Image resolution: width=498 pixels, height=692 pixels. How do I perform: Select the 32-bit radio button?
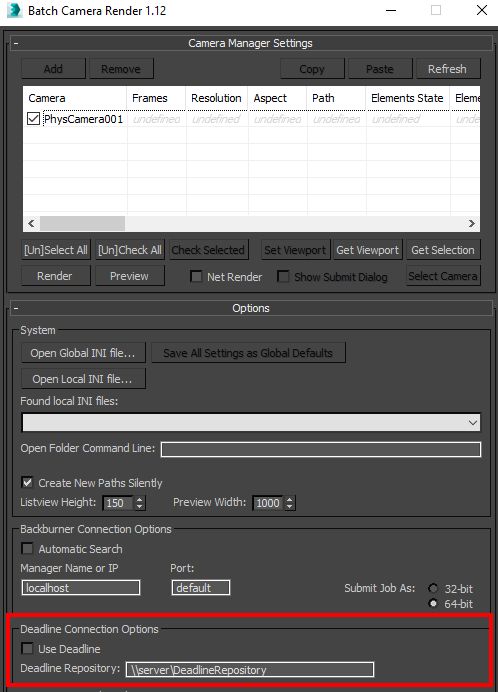coord(433,588)
